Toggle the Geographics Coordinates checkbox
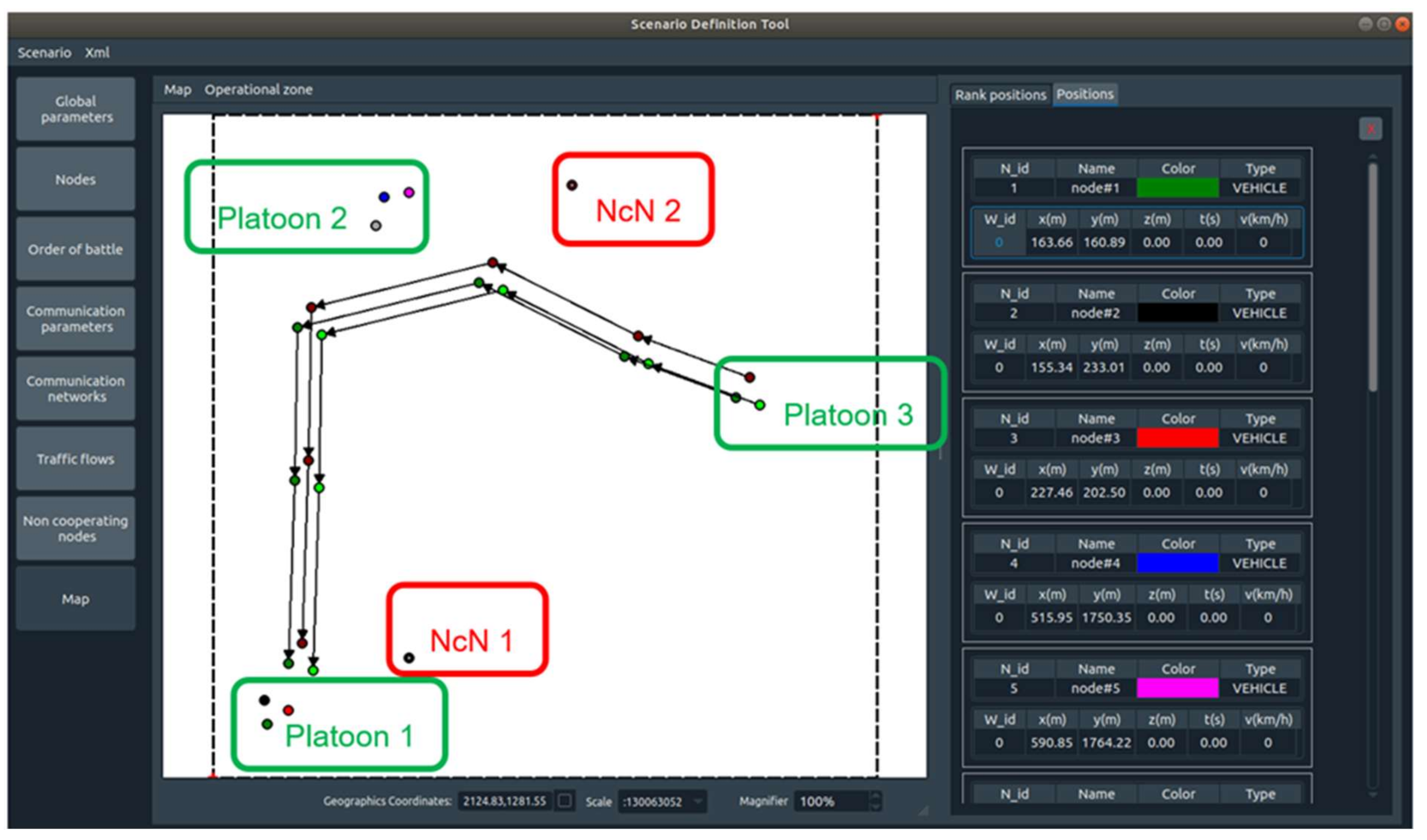Screen dimensions: 1427x840 tap(565, 800)
